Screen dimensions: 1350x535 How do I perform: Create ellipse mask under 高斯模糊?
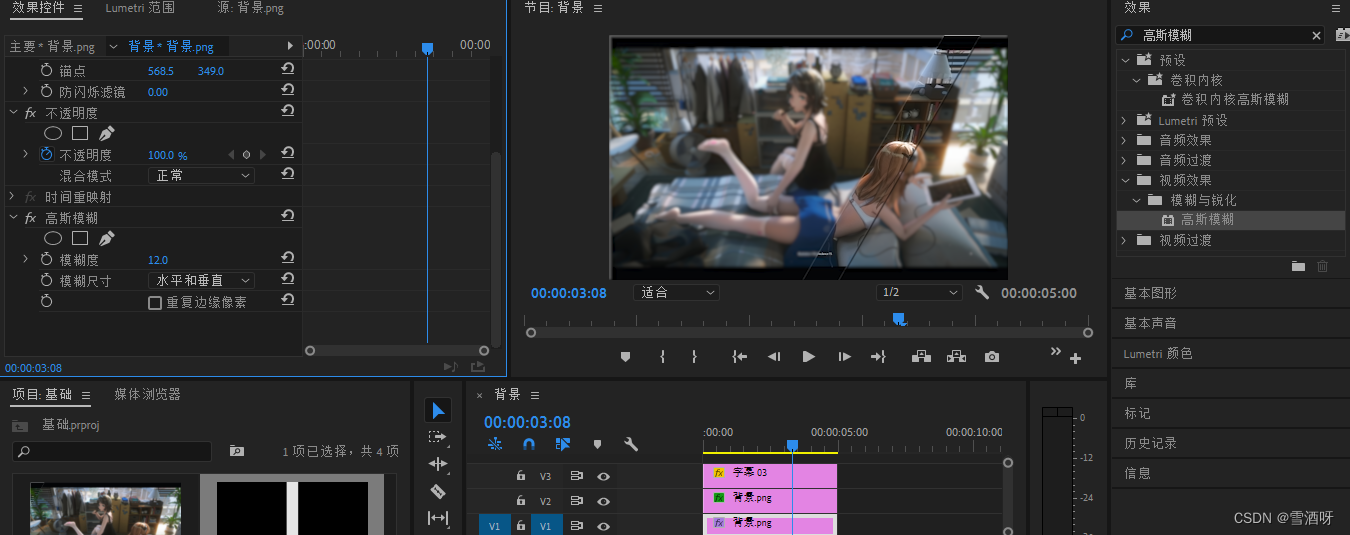click(x=53, y=238)
